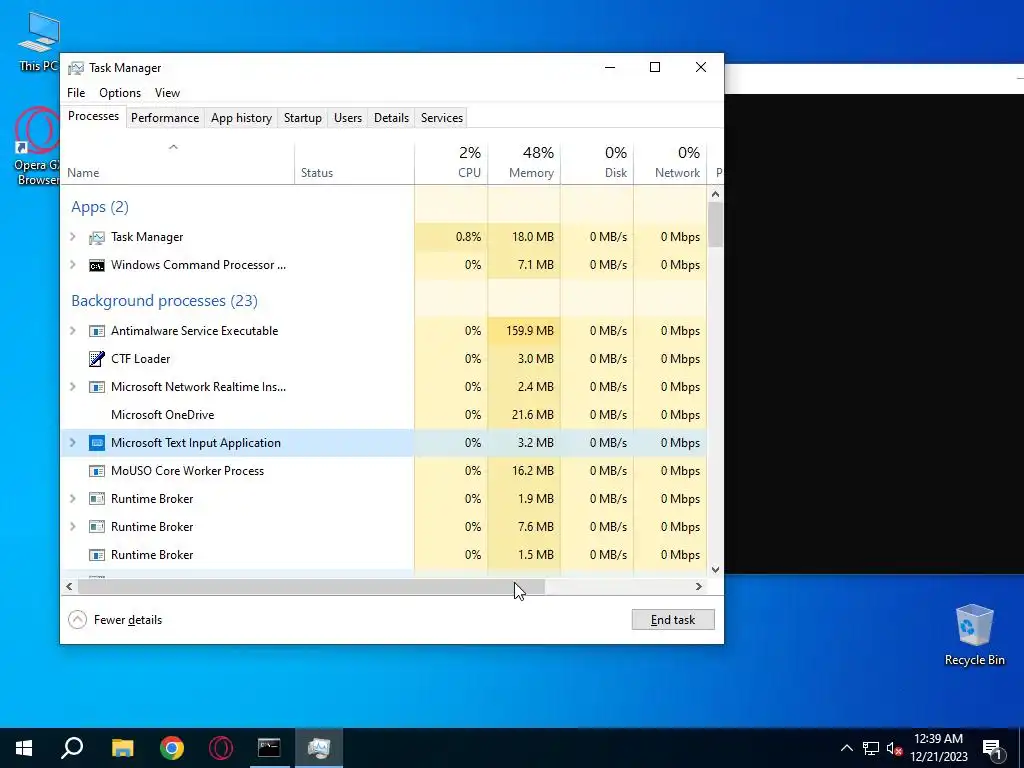Image resolution: width=1024 pixels, height=768 pixels.
Task: Sort by the CPU column header
Action: tap(451, 163)
